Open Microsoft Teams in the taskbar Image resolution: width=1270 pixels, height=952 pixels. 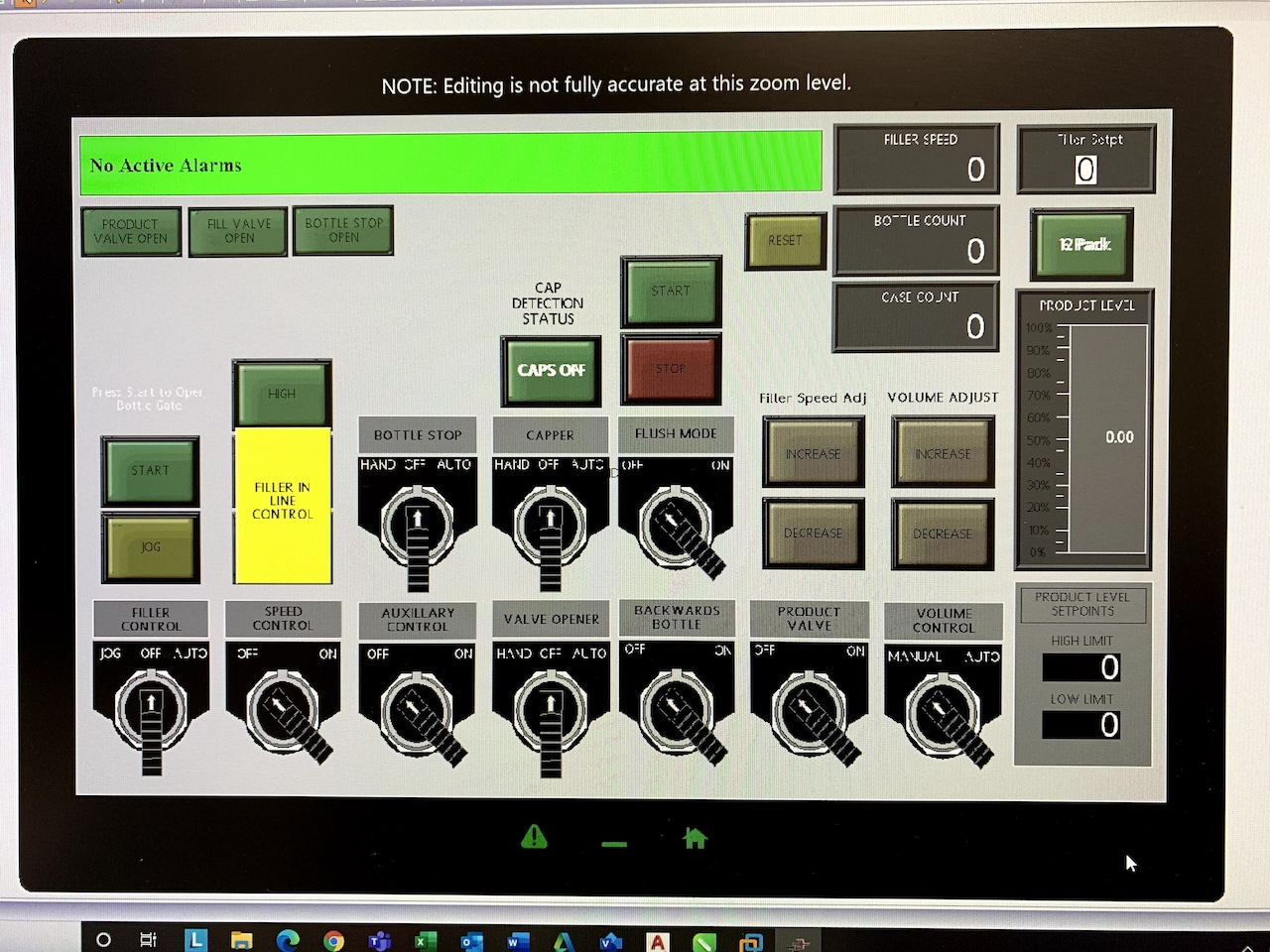pos(379,940)
